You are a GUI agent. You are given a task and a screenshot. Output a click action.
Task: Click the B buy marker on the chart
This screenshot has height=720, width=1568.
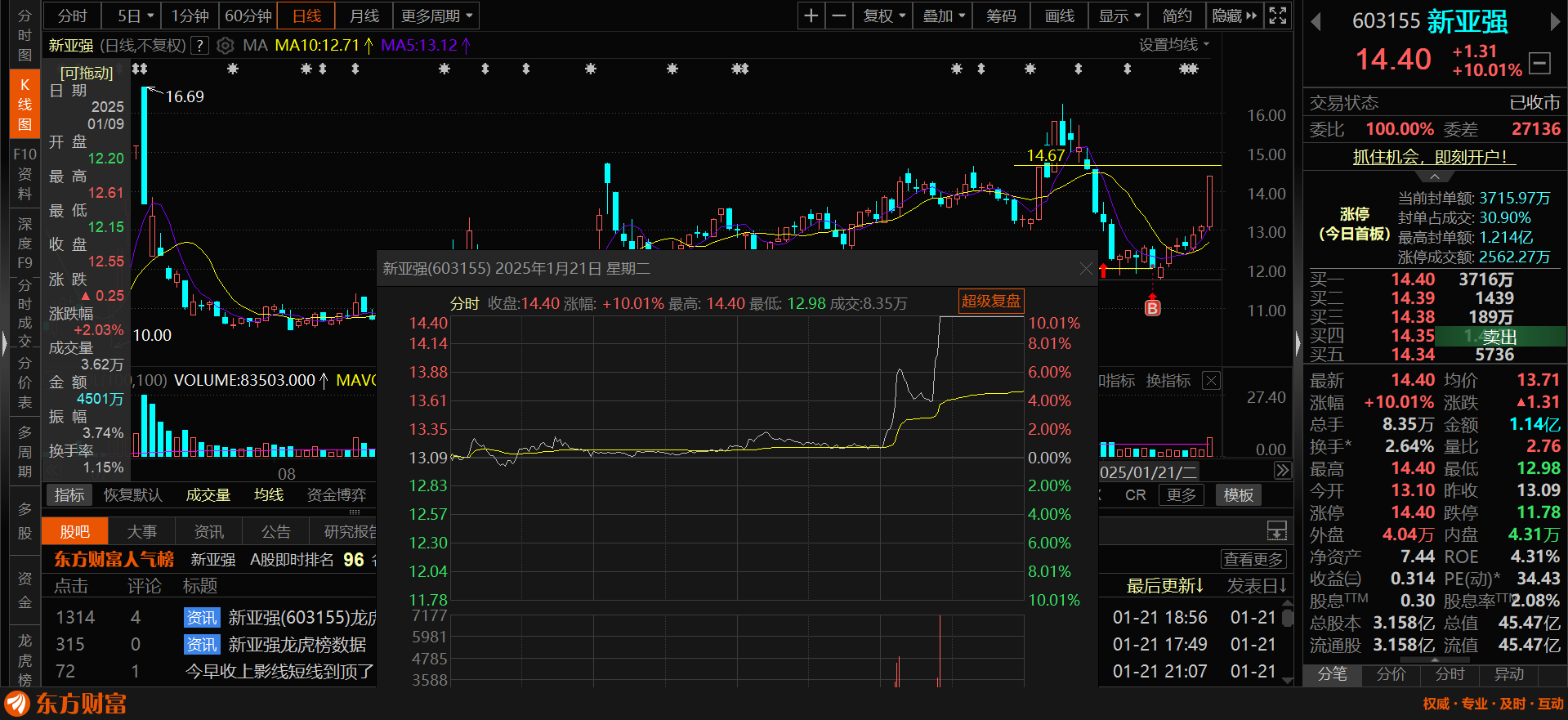point(1152,308)
